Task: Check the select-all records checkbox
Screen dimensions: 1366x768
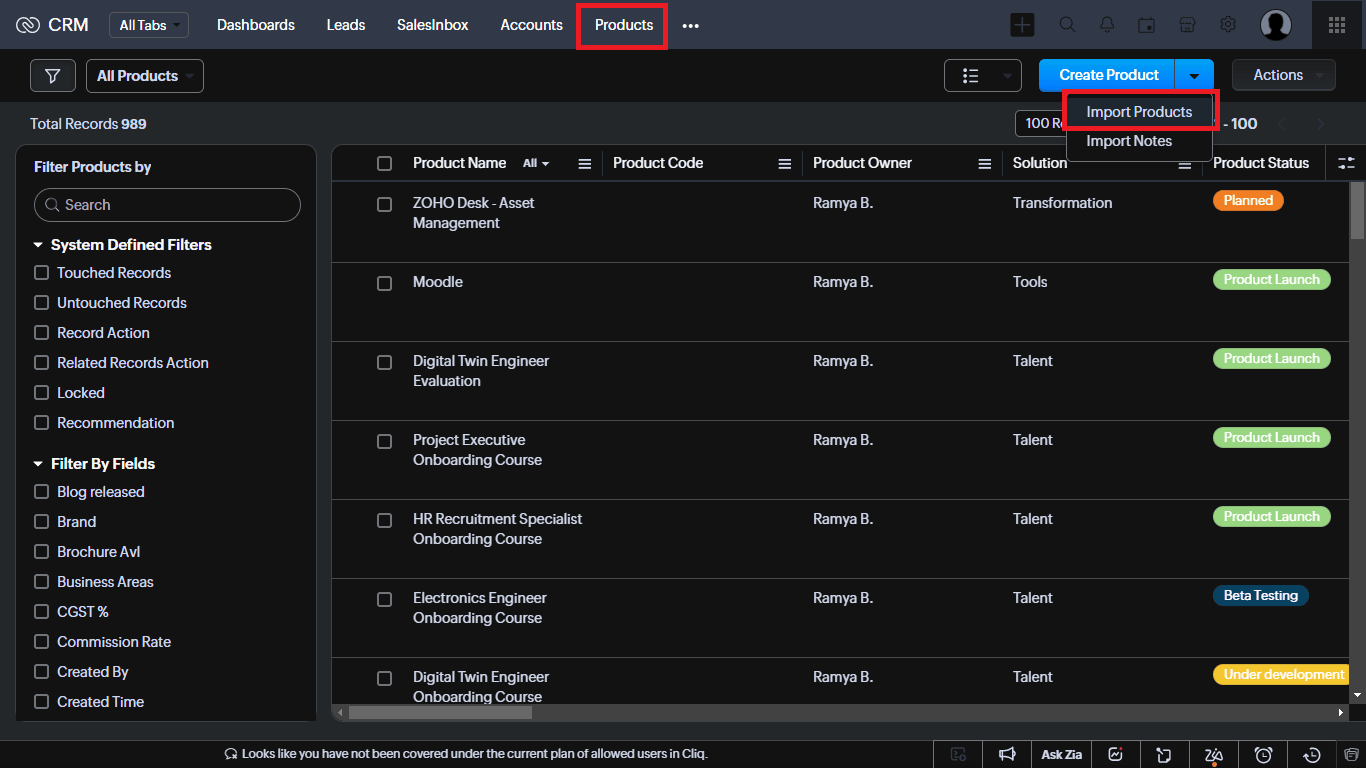Action: pyautogui.click(x=384, y=163)
